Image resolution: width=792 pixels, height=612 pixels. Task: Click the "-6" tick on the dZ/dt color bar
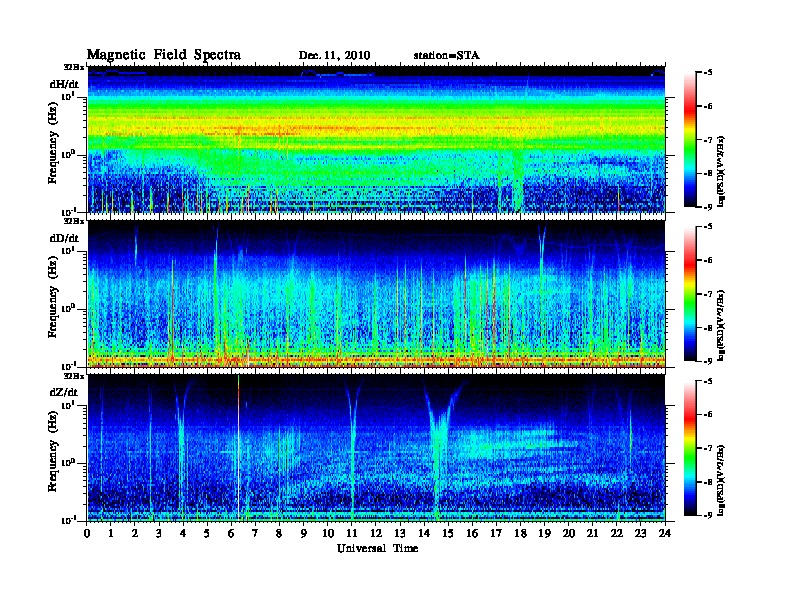pyautogui.click(x=708, y=414)
